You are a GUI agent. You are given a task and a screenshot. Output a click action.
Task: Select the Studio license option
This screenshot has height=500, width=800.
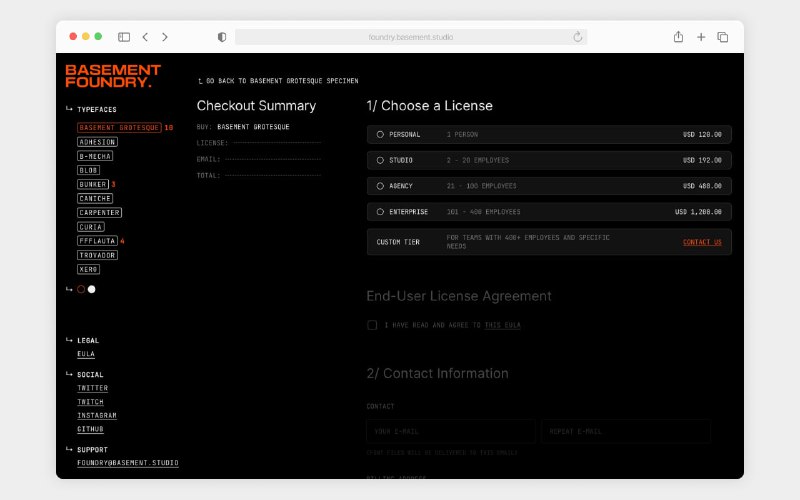(549, 160)
